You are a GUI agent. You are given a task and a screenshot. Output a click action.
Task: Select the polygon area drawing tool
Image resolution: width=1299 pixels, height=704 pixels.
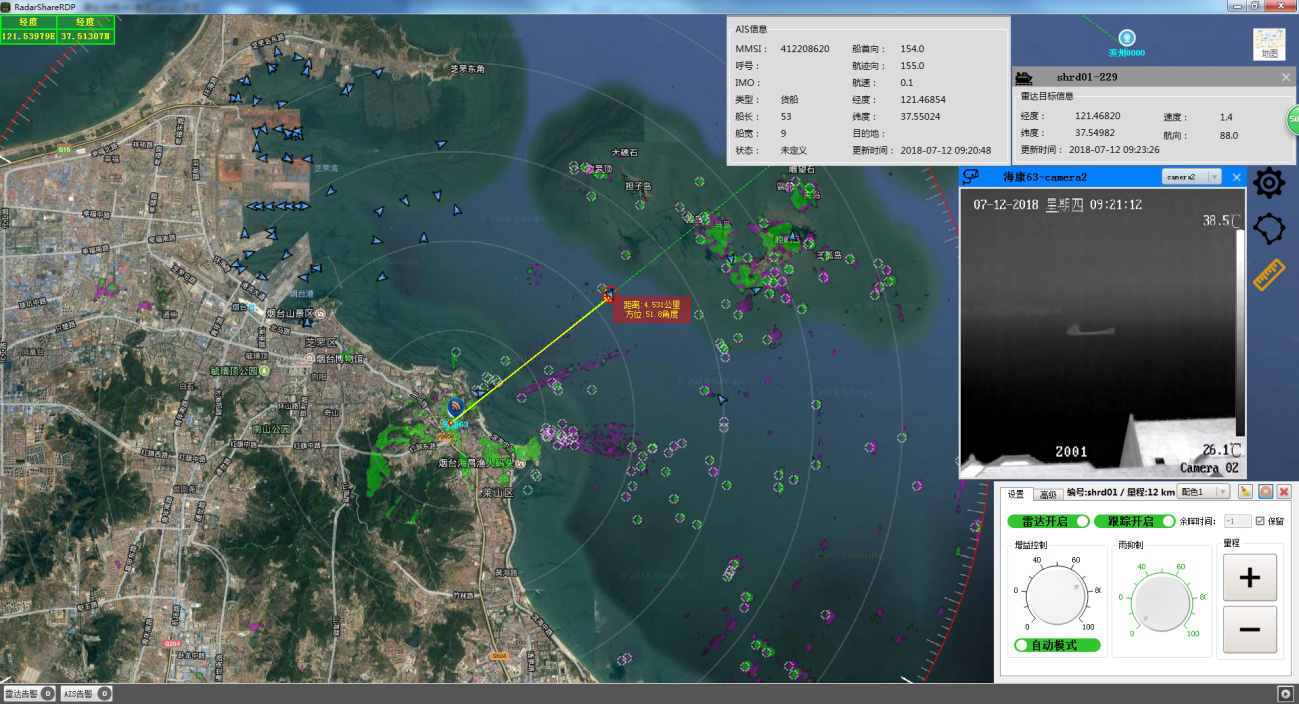1269,229
